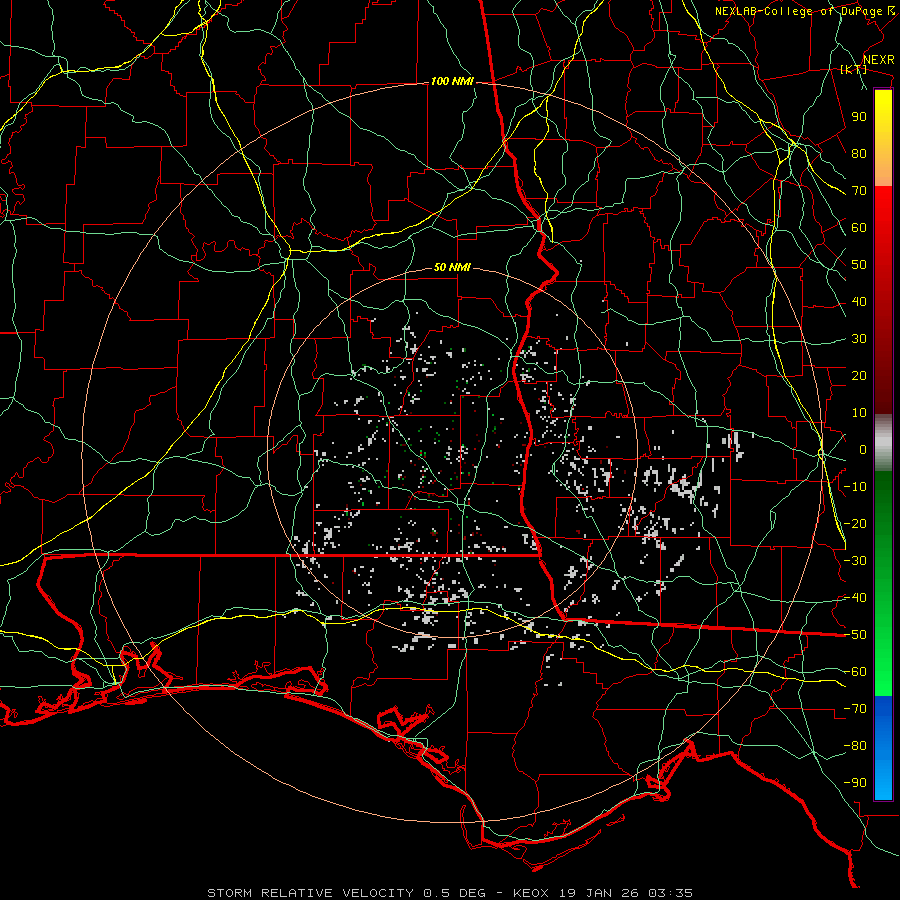Click the "70" value on velocity scale

(x=859, y=191)
